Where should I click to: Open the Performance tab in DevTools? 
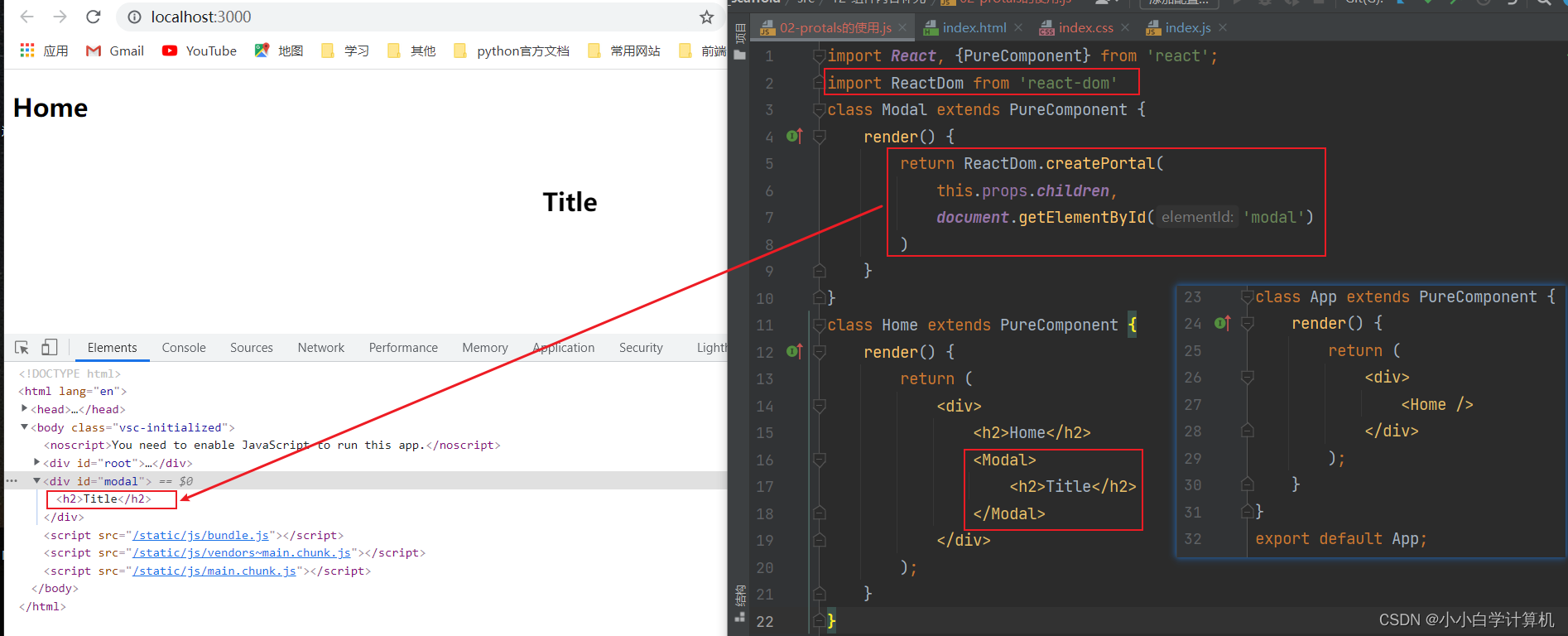point(403,348)
